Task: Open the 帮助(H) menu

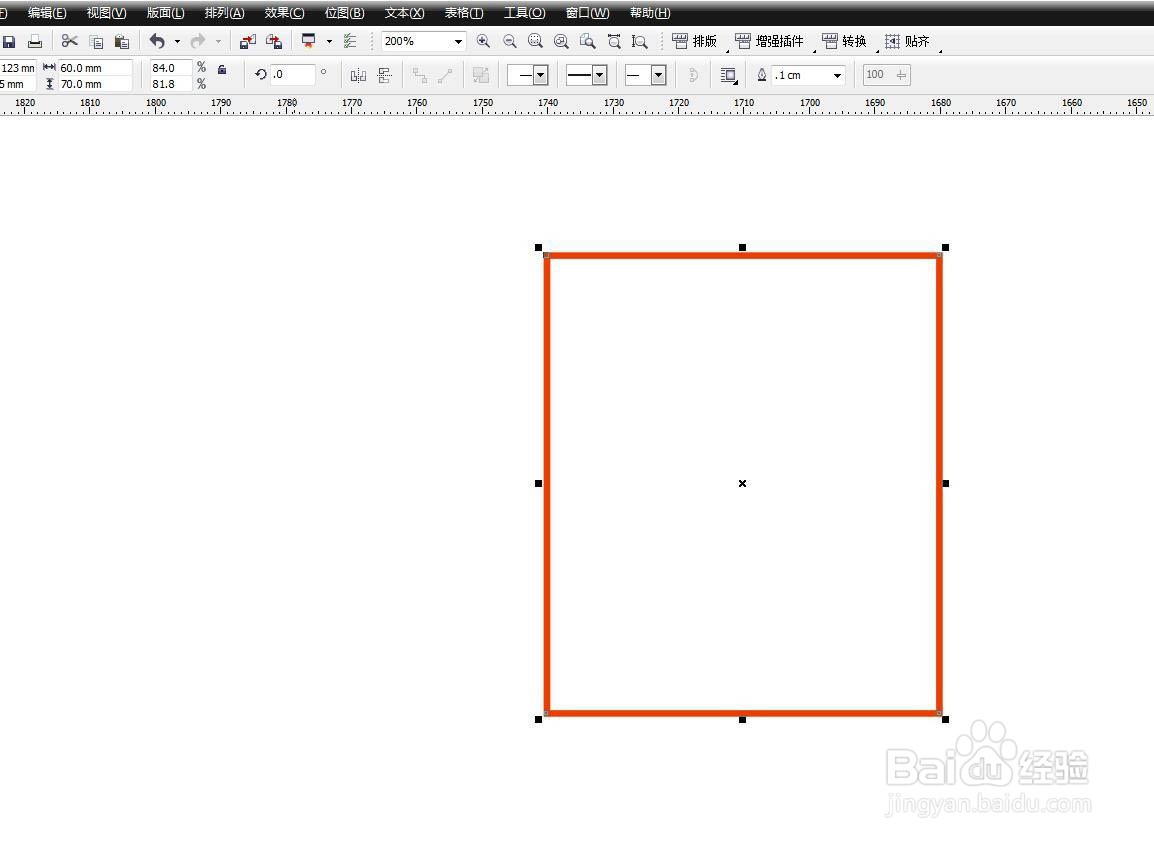Action: pyautogui.click(x=650, y=13)
